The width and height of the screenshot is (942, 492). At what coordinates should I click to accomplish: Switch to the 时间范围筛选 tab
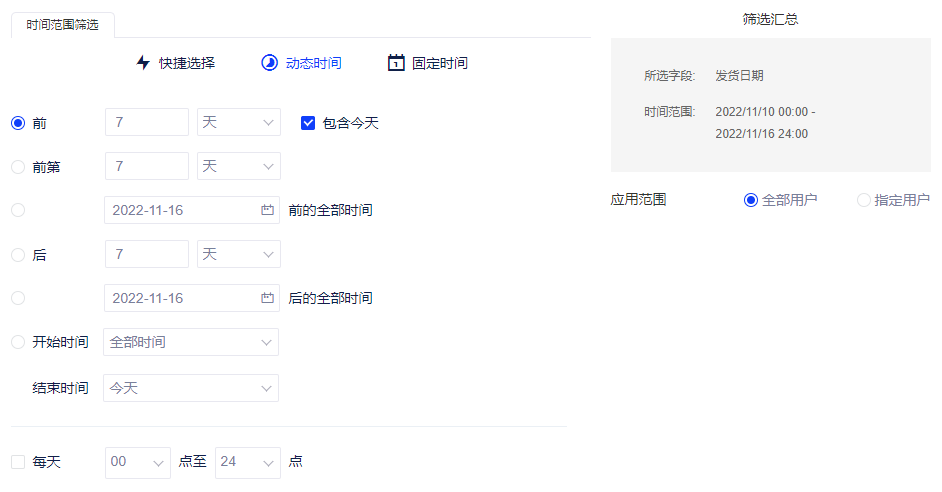(63, 24)
